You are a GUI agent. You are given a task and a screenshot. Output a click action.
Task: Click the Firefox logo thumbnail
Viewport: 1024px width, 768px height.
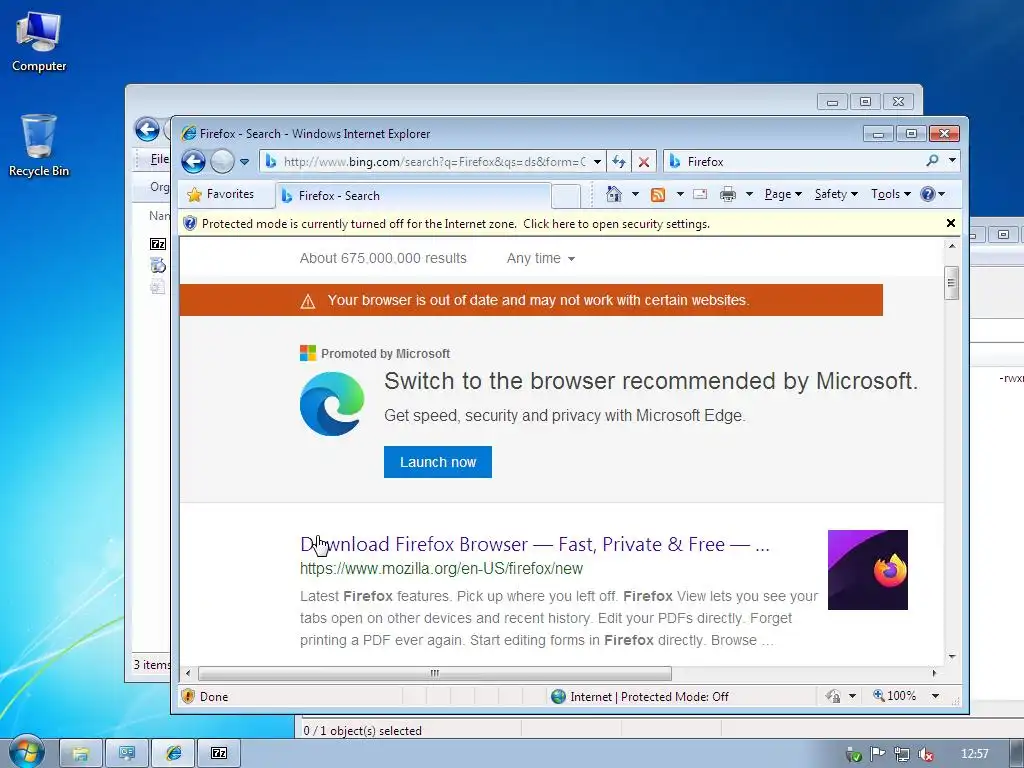coord(868,570)
